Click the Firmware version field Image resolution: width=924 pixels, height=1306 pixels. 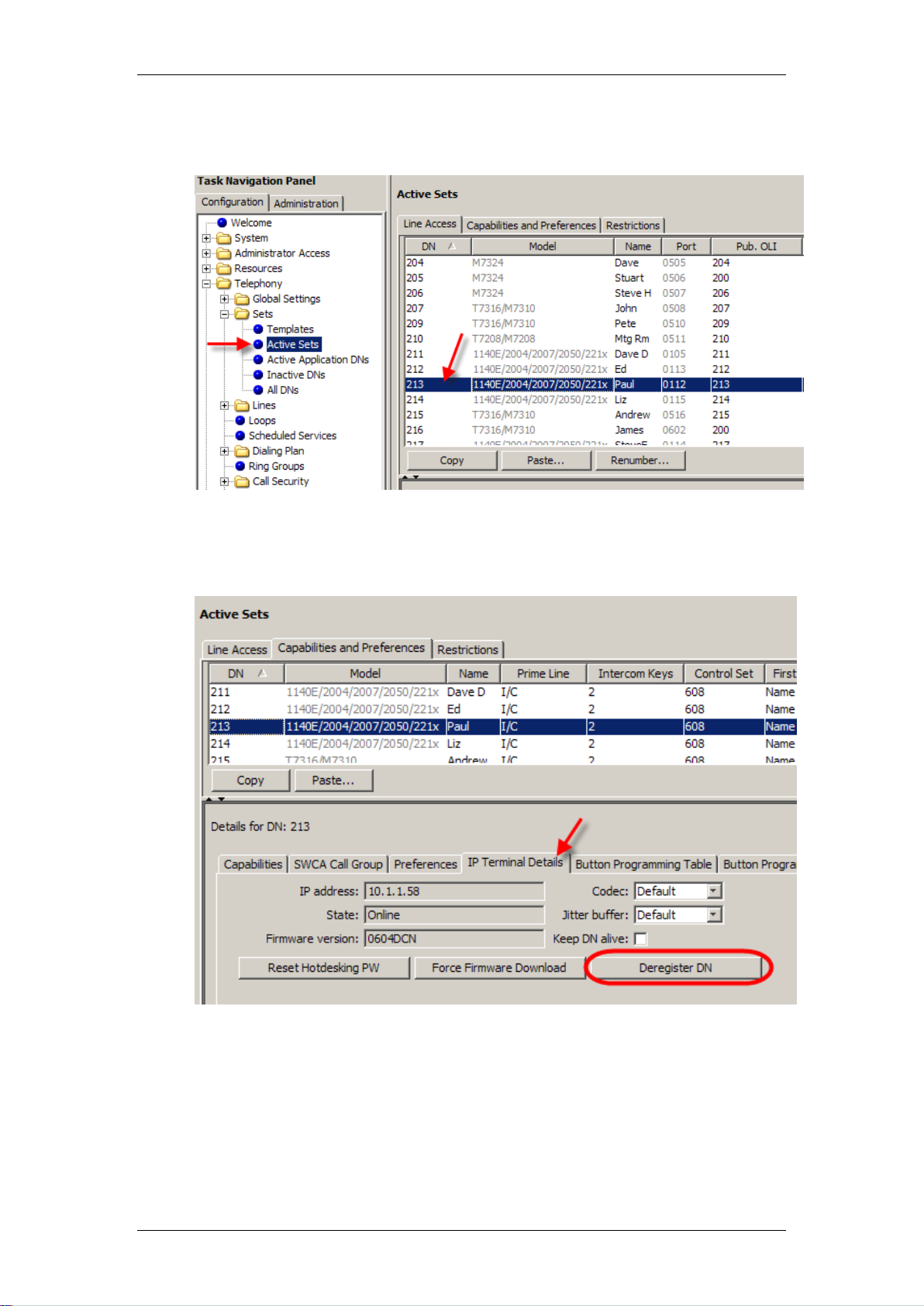pyautogui.click(x=454, y=939)
